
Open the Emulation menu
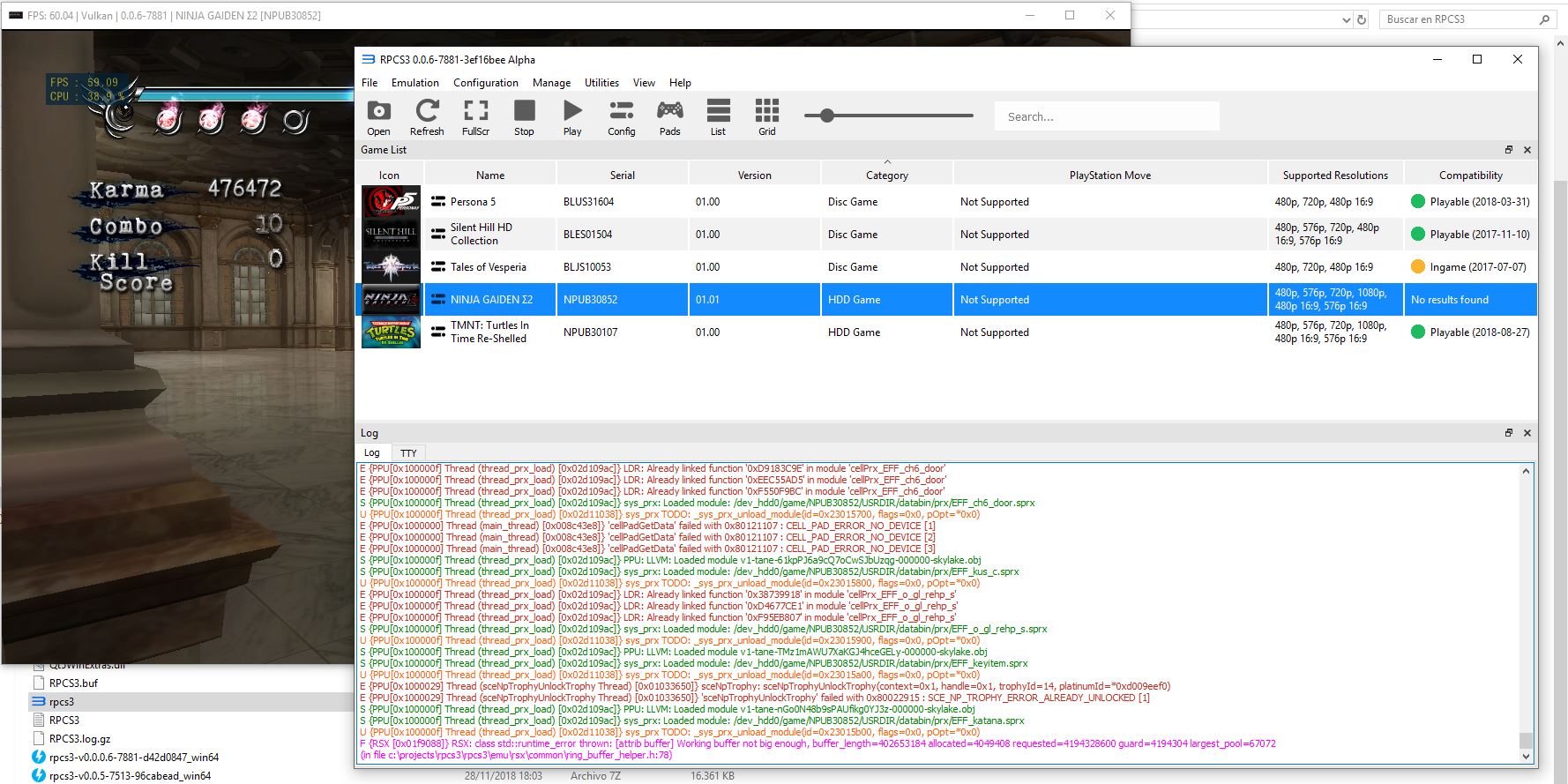coord(415,83)
